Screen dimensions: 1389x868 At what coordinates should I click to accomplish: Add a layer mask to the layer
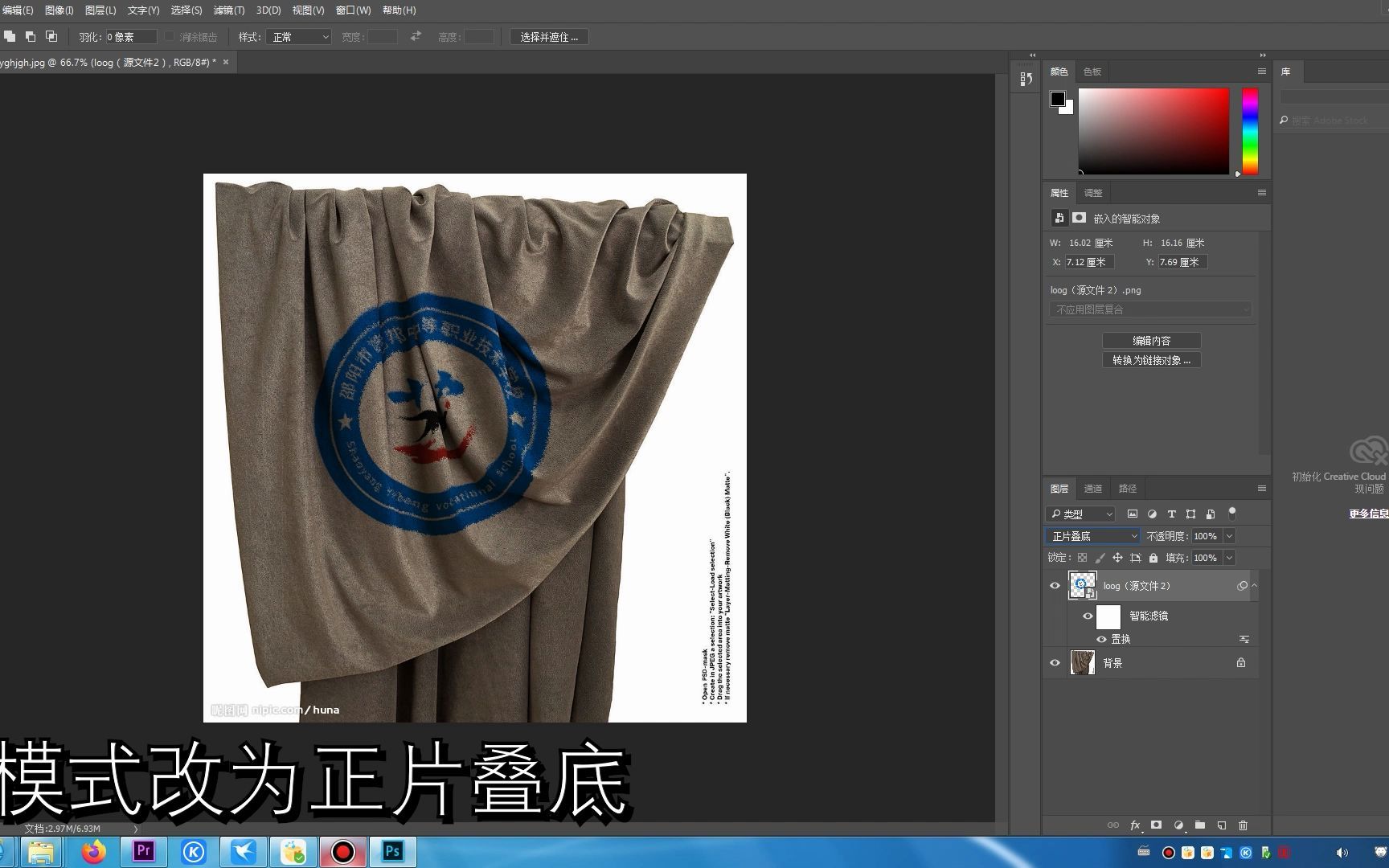[x=1157, y=825]
